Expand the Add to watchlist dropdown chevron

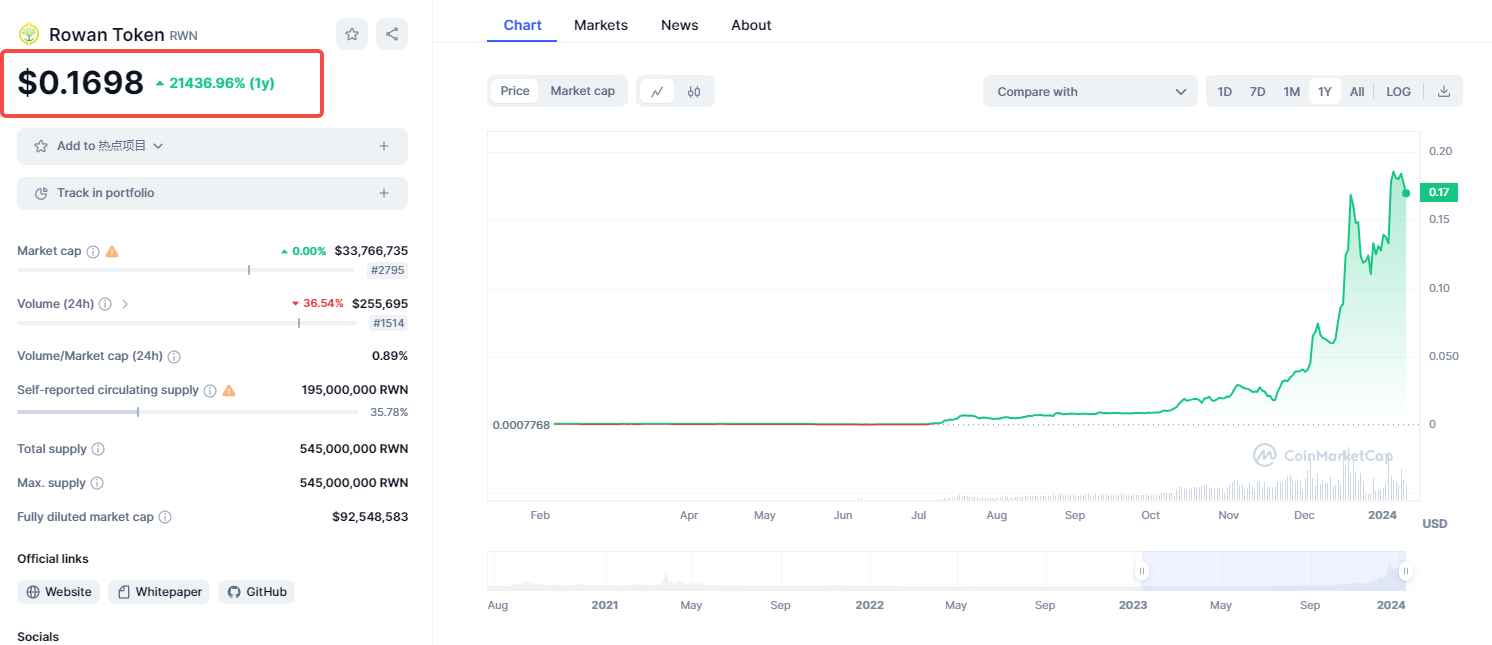point(158,146)
